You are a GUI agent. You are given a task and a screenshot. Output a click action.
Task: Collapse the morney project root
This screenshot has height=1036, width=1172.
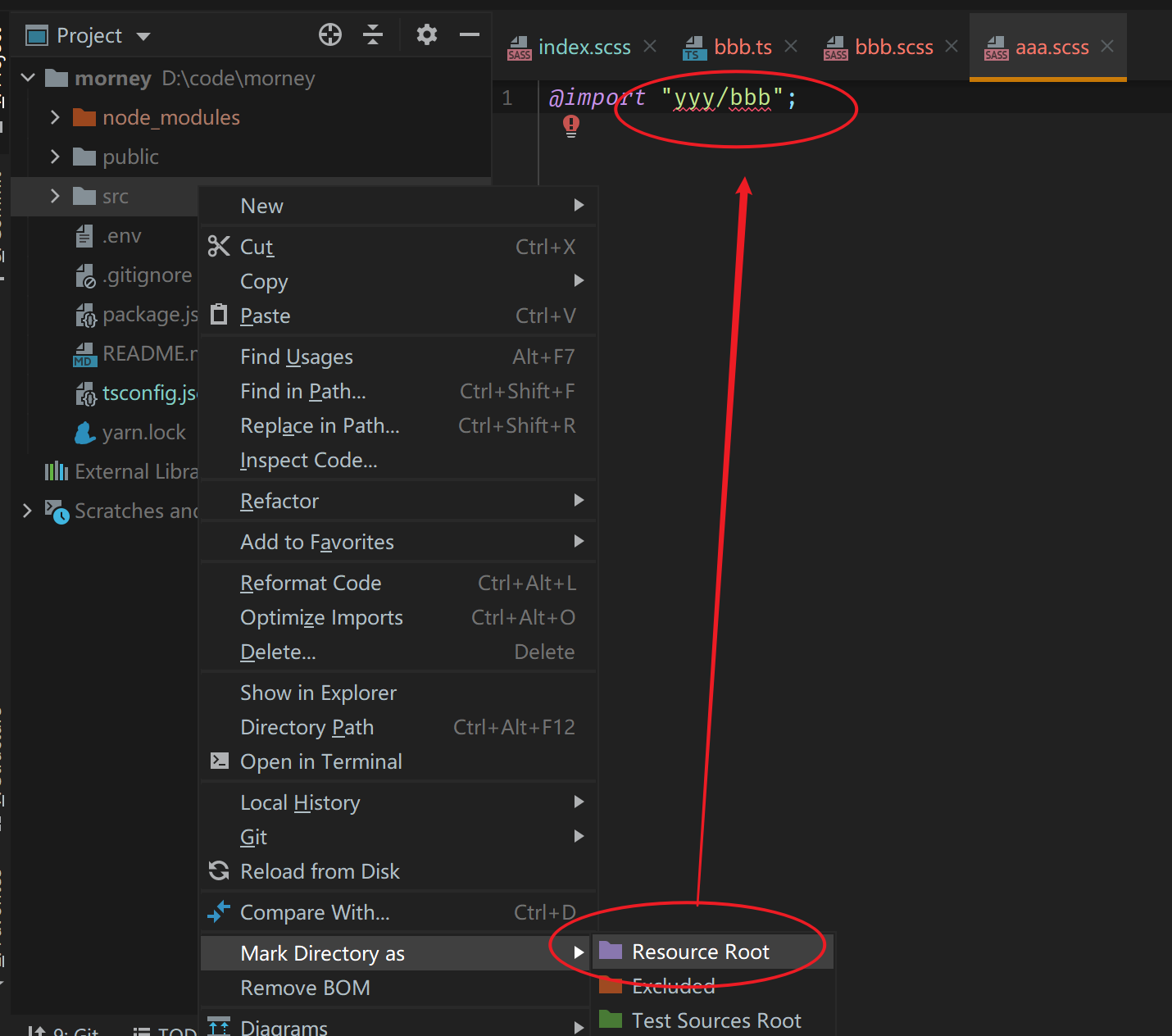[28, 78]
